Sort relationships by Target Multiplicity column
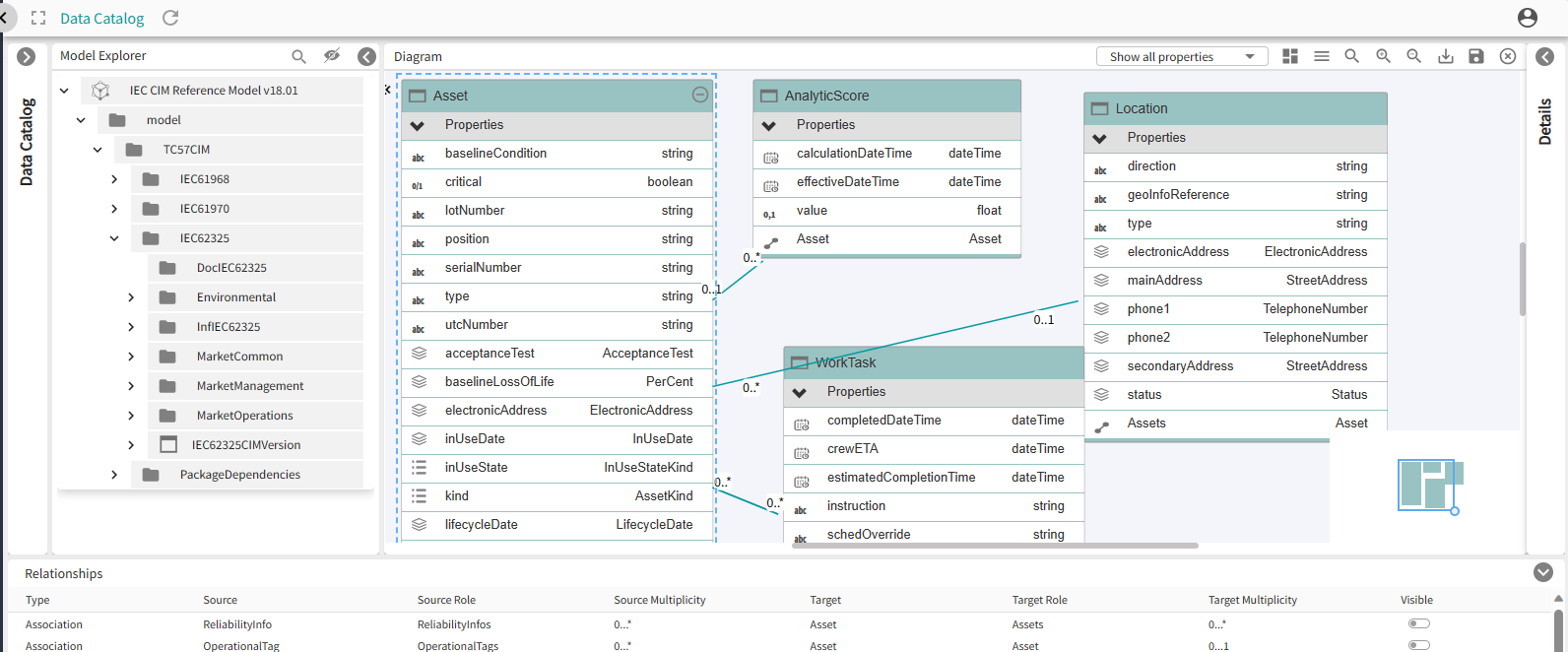Viewport: 1568px width, 652px height. click(1253, 600)
